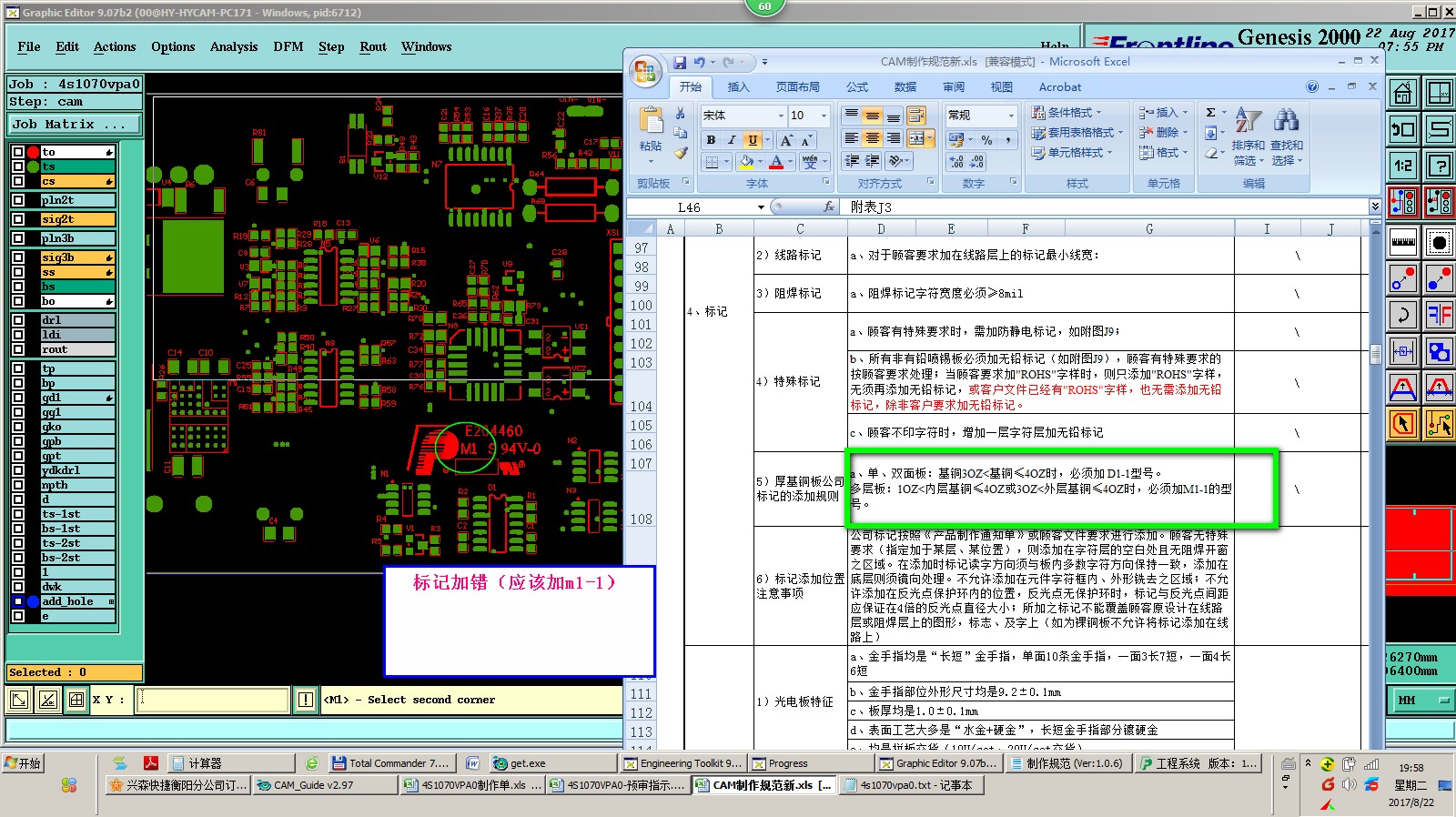This screenshot has width=1456, height=817.
Task: Click the mirror F flip icon
Action: pos(1439,315)
